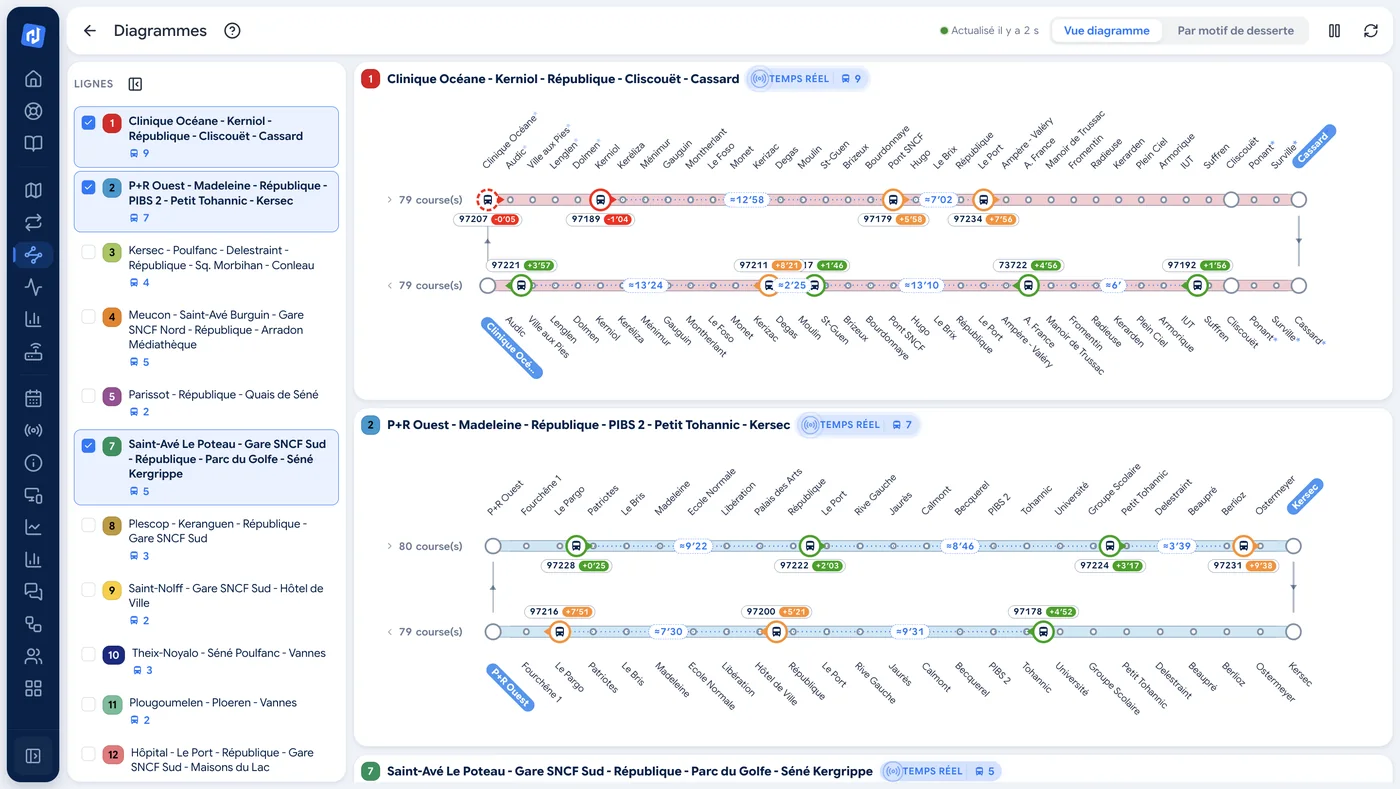Collapse the Lignes panel

tap(136, 84)
